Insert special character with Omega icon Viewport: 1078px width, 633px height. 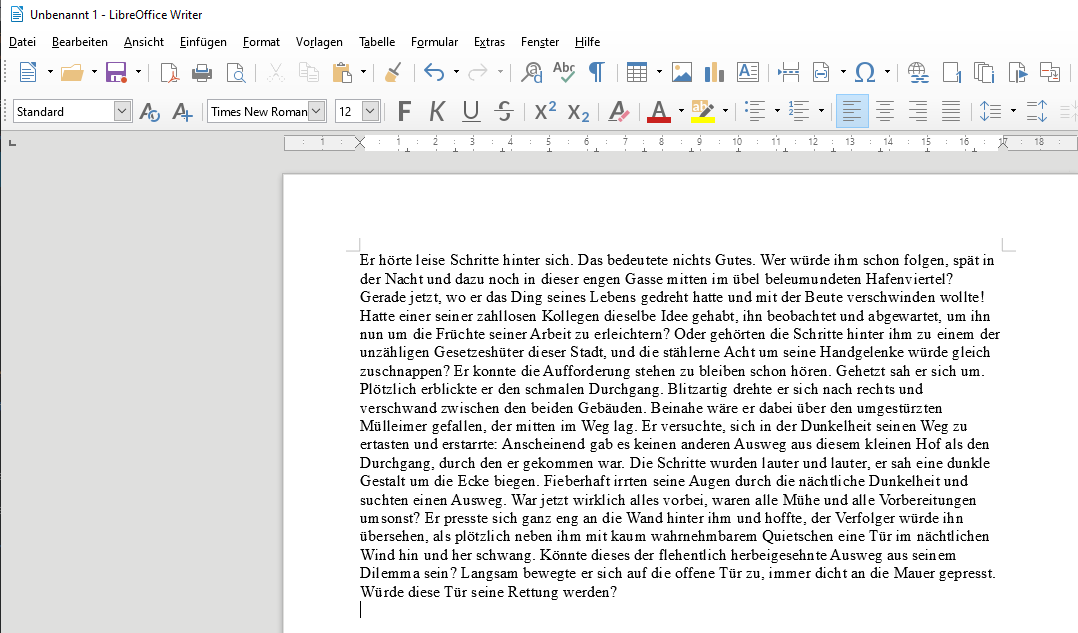point(866,72)
